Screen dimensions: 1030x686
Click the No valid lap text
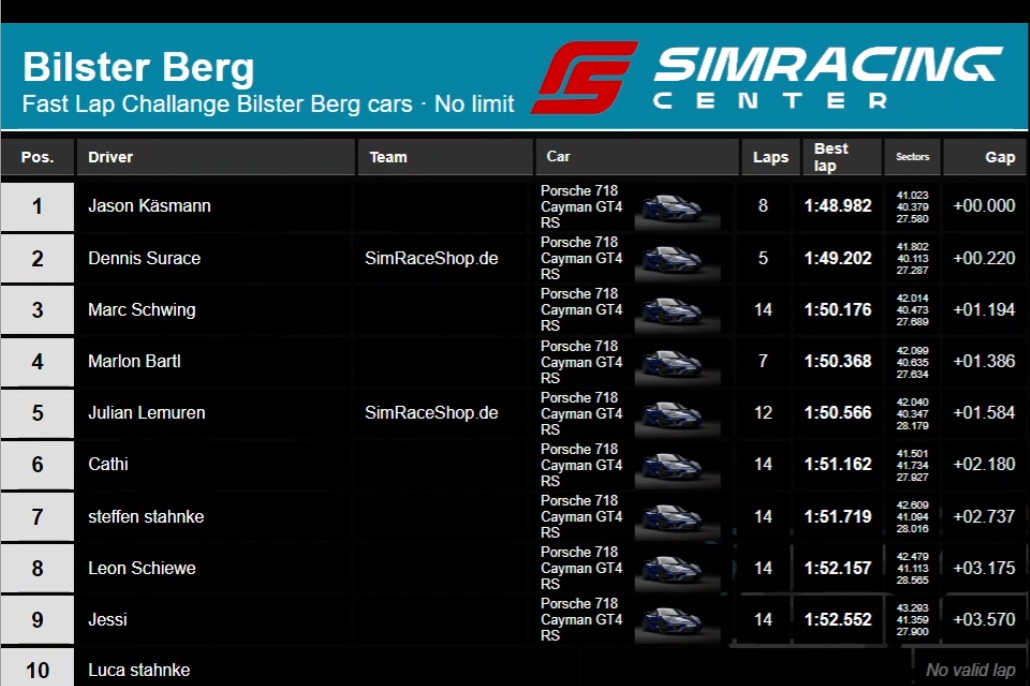coord(971,670)
